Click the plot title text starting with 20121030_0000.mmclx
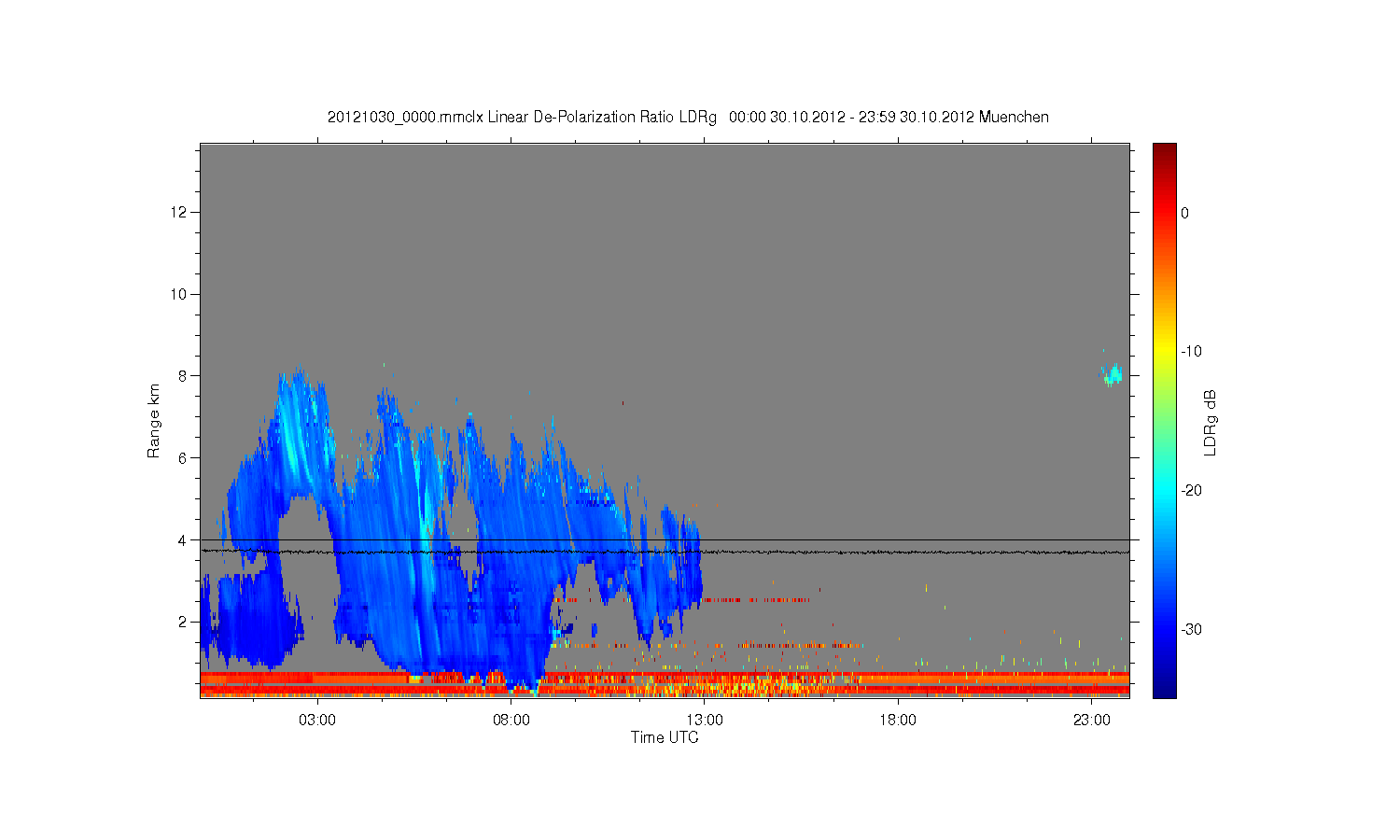 [x=688, y=118]
